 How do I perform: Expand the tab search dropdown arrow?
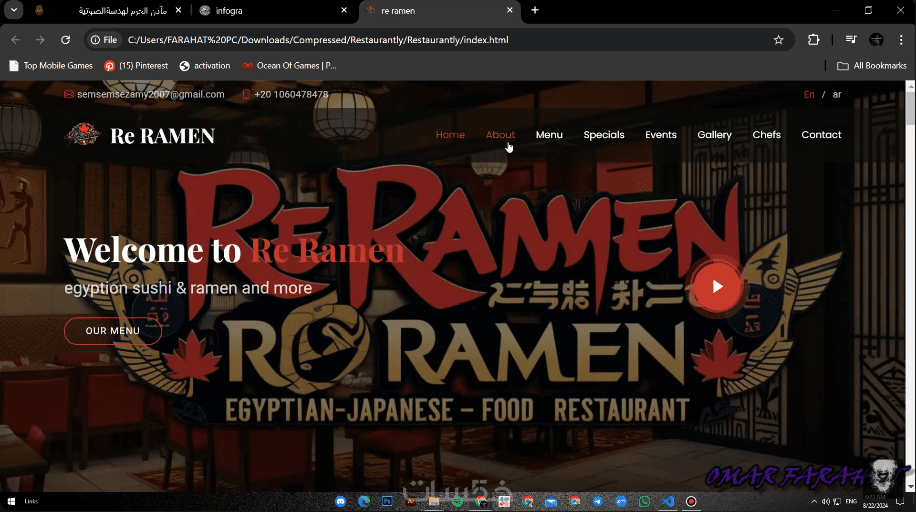(x=13, y=10)
